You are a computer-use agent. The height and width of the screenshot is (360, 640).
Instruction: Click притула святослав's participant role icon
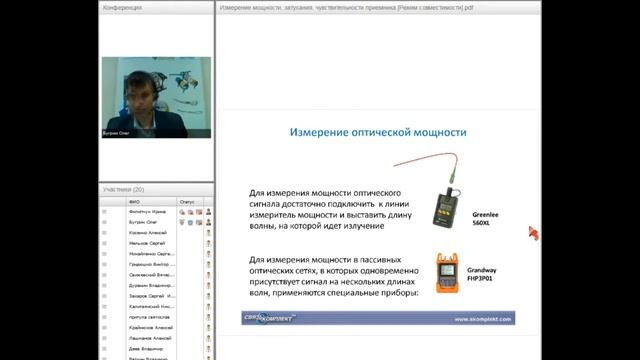[x=209, y=317]
